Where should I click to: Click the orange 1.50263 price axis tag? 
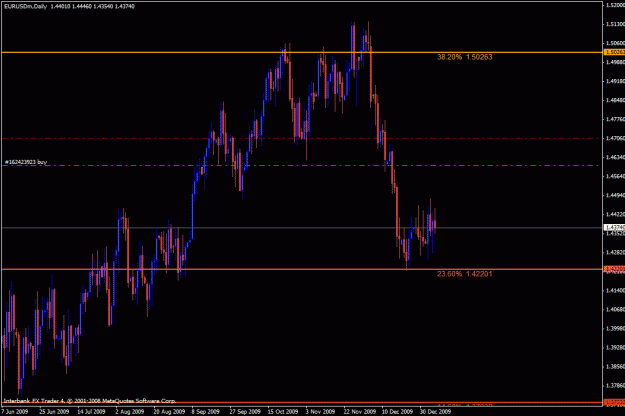614,52
